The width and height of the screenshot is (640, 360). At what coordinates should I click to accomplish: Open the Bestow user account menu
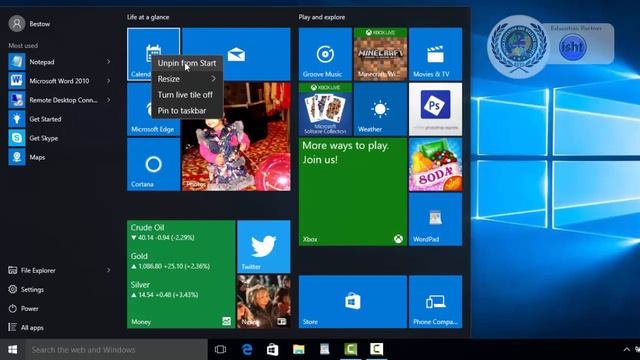pyautogui.click(x=29, y=24)
